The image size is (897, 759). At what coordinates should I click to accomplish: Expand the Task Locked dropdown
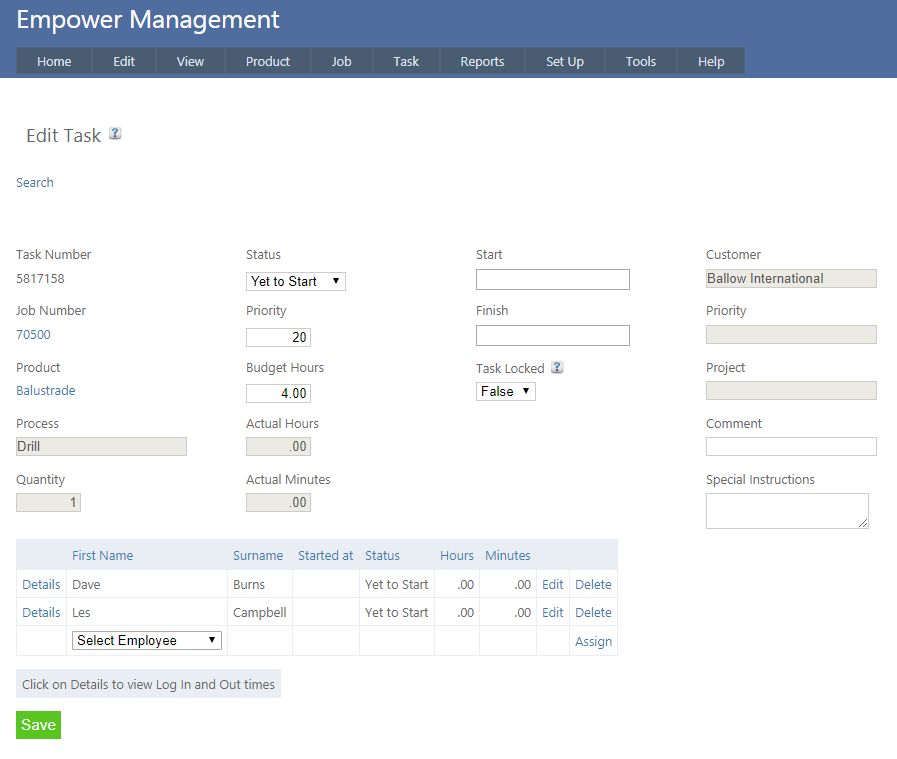[505, 392]
